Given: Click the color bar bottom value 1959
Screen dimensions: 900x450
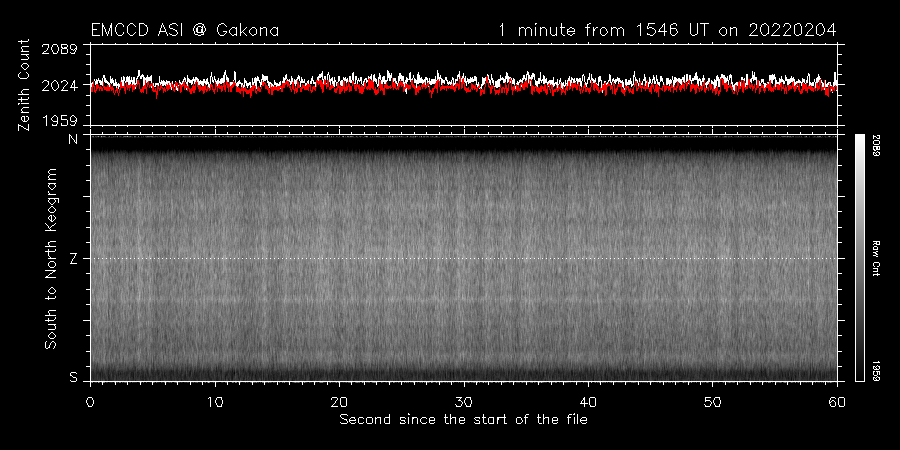Looking at the screenshot, I should (x=876, y=371).
